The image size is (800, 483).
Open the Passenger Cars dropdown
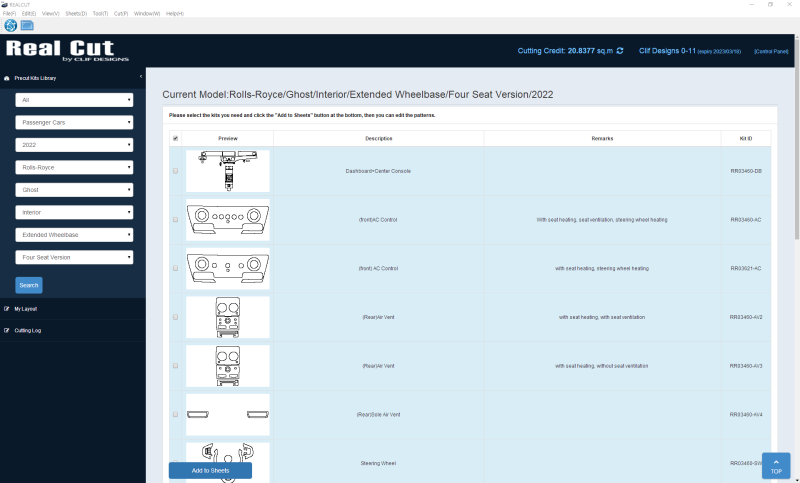pos(74,122)
